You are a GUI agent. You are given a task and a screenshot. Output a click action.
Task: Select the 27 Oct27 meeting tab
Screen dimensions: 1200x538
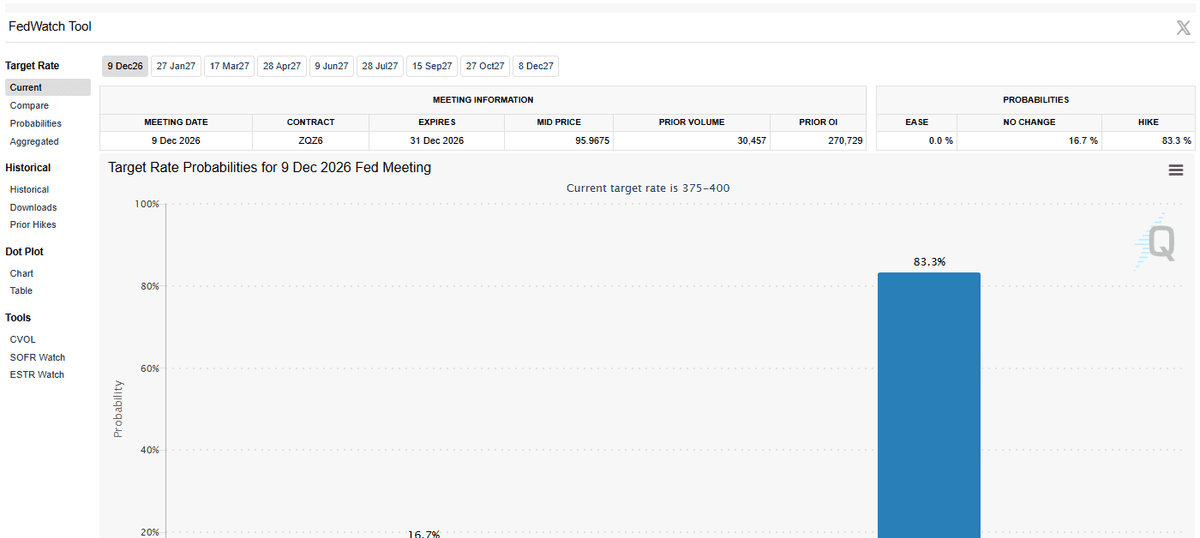485,66
